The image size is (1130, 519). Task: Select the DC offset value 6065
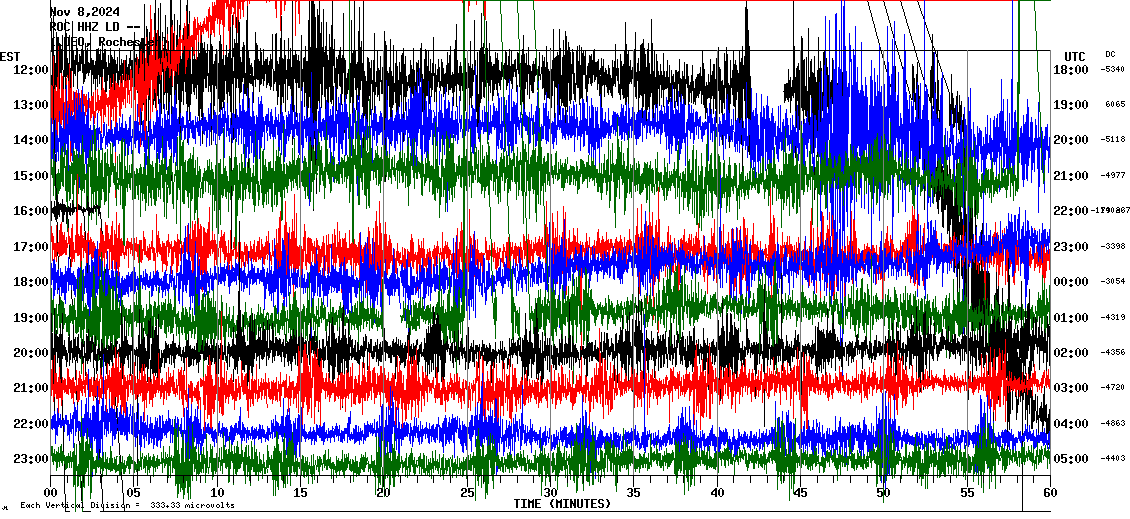[x=1116, y=105]
